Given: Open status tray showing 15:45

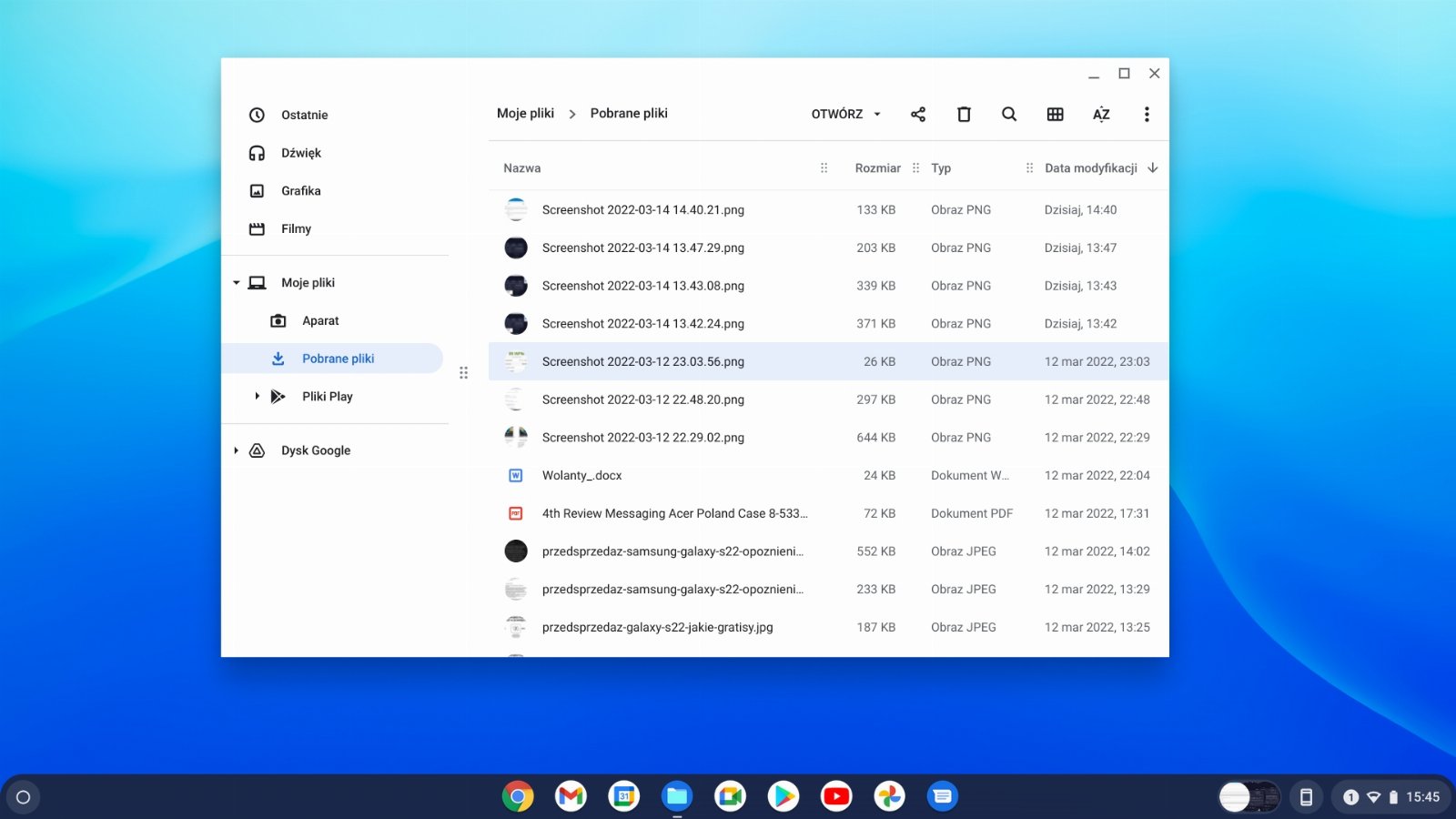Looking at the screenshot, I should 1390,797.
